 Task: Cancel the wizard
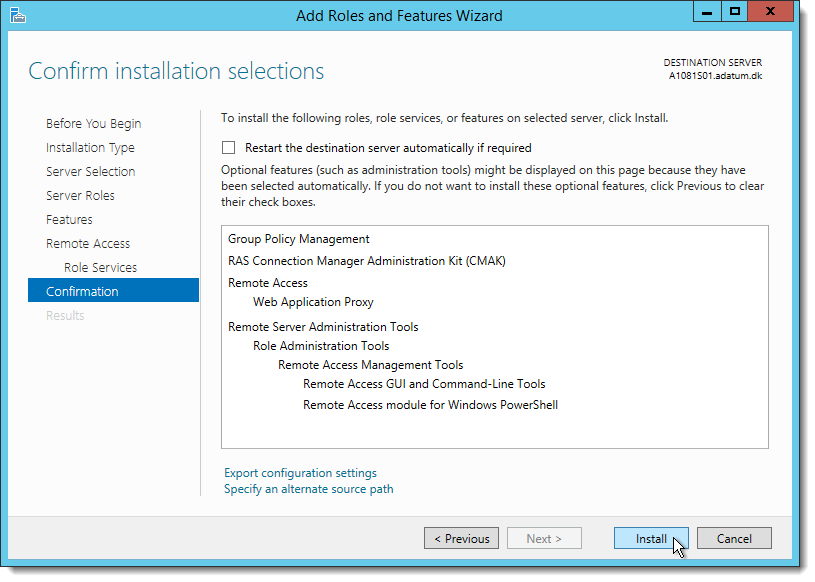[x=734, y=538]
